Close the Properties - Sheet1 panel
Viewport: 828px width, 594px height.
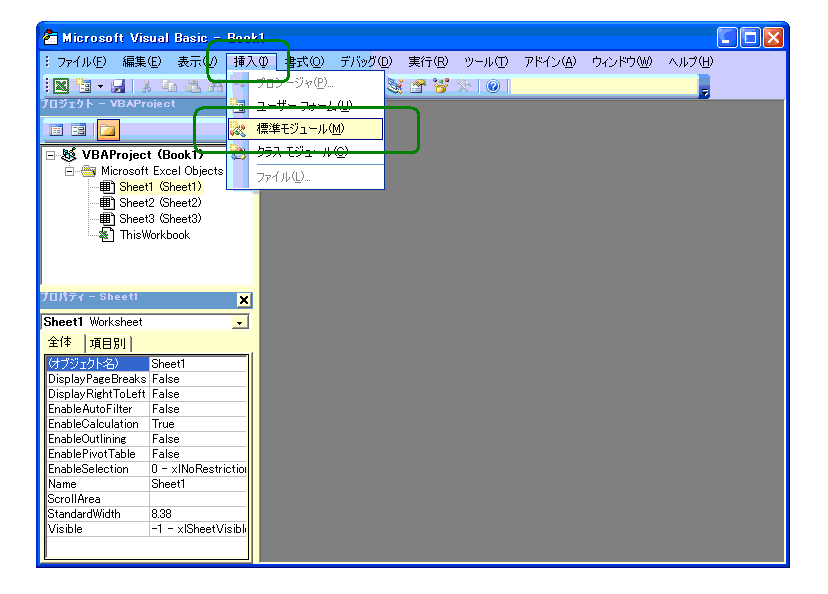click(243, 300)
